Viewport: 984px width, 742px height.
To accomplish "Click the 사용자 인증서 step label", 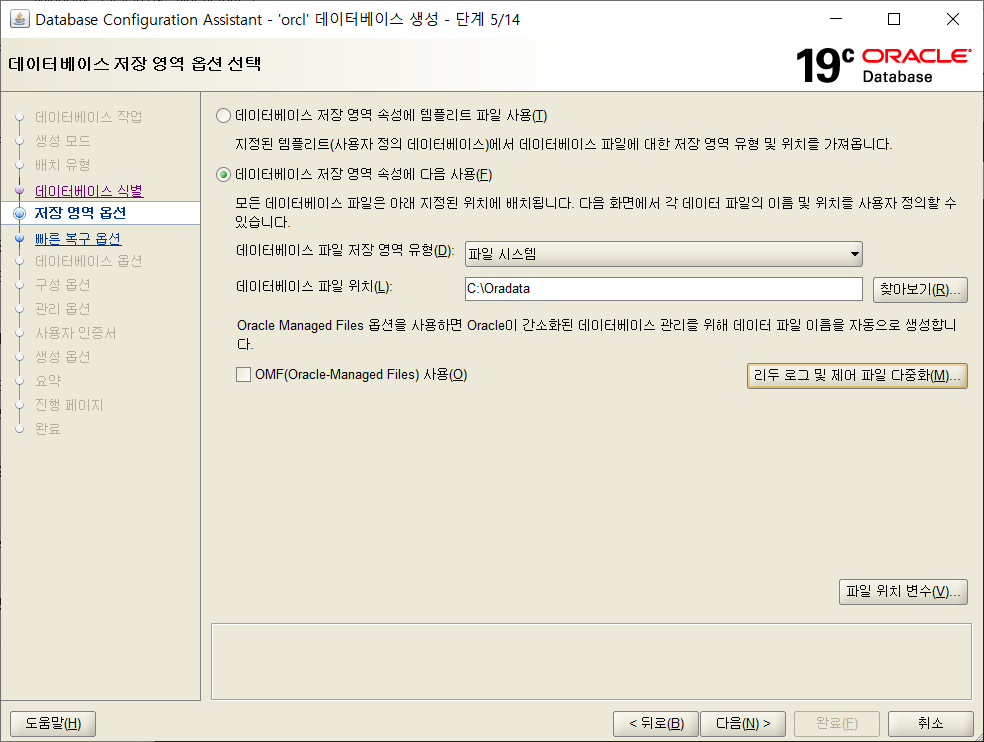I will 75,333.
